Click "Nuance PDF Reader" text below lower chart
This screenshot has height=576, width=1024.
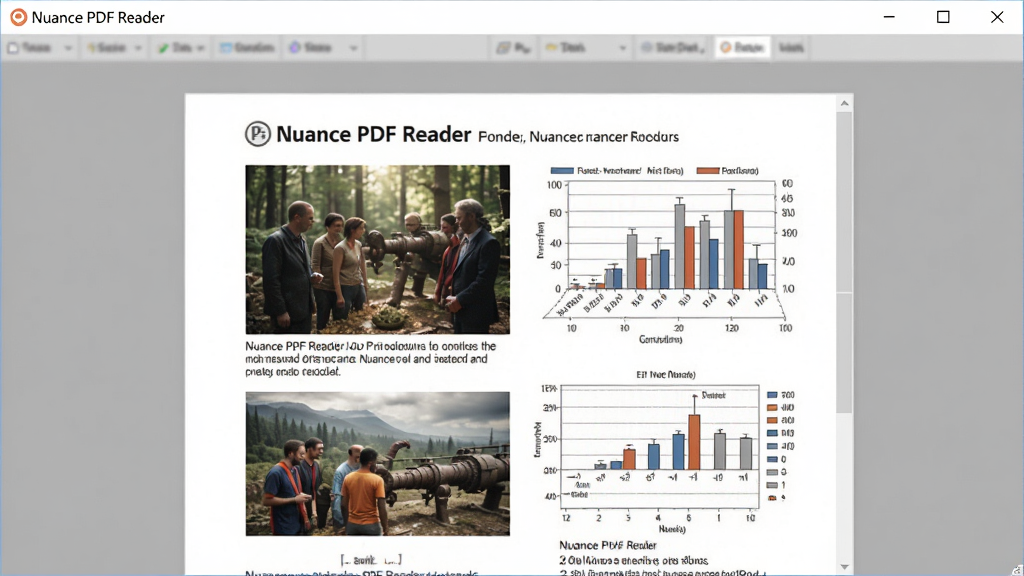point(608,545)
